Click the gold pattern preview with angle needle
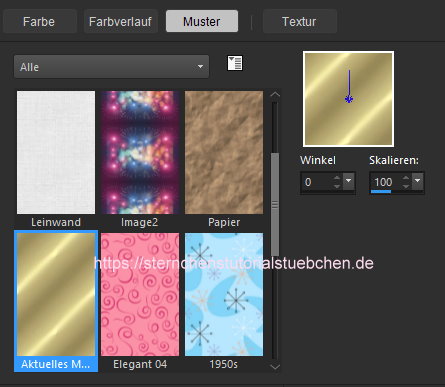 tap(348, 99)
